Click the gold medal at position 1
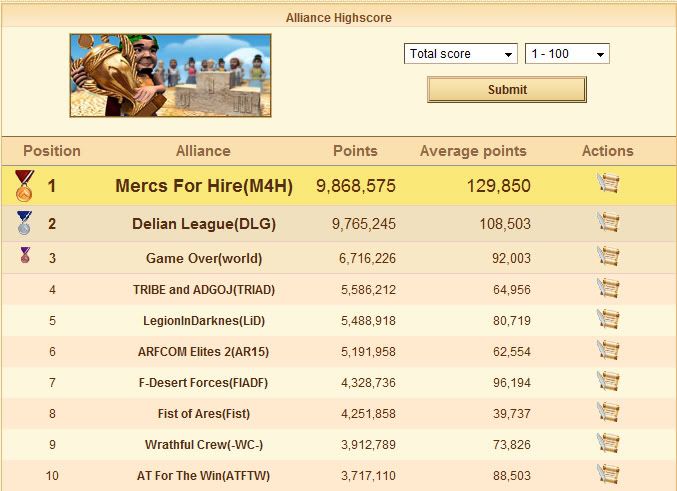Screen dimensions: 677x491 pyautogui.click(x=24, y=186)
